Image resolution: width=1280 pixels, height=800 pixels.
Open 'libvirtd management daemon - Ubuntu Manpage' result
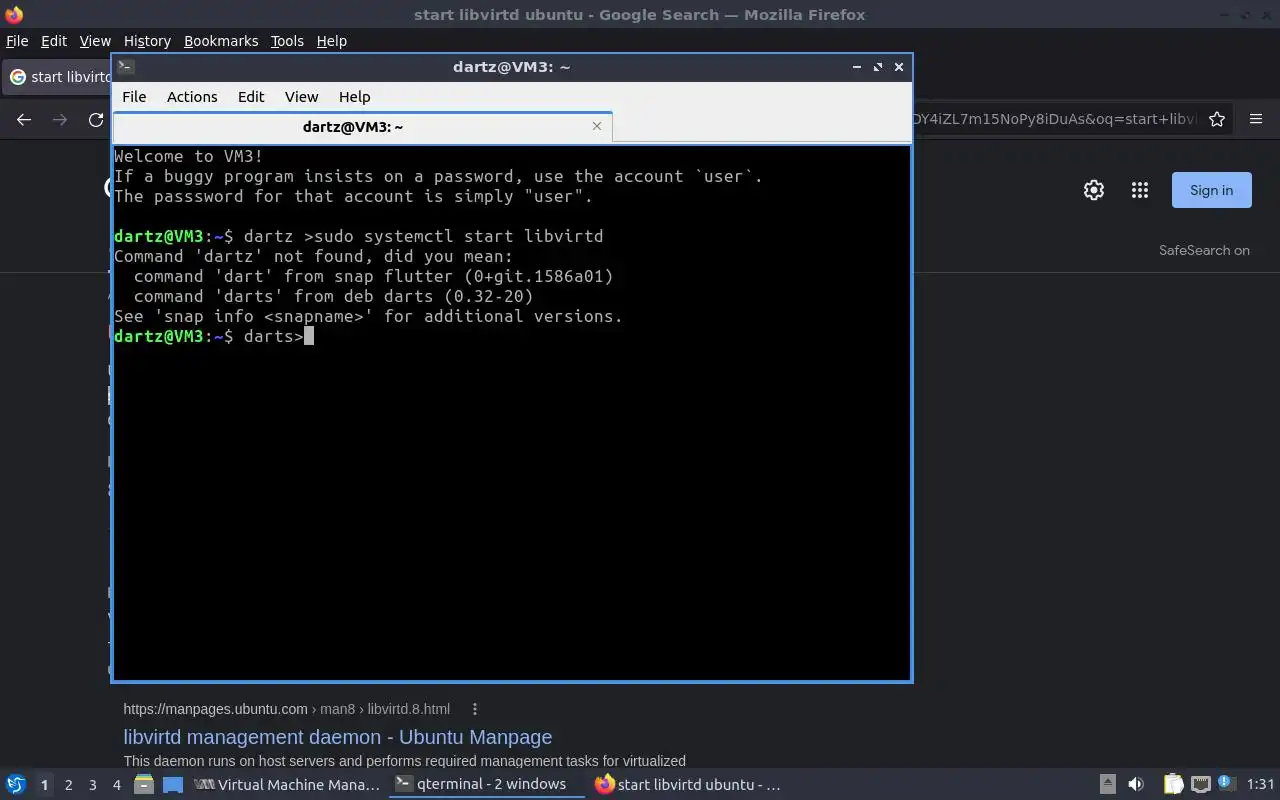338,737
